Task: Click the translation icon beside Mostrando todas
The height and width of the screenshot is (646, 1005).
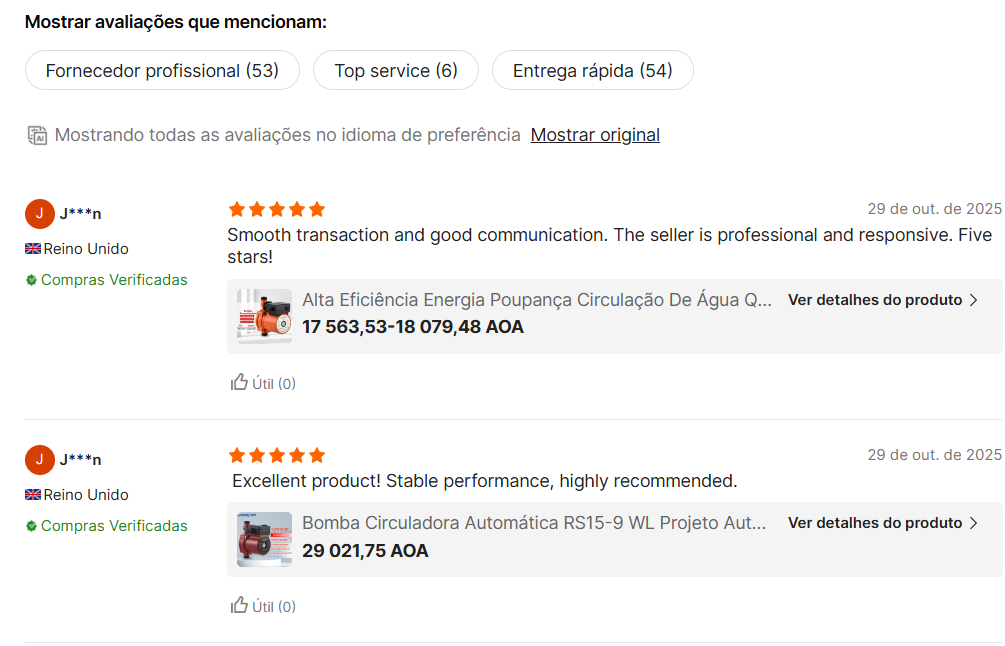Action: pos(37,135)
